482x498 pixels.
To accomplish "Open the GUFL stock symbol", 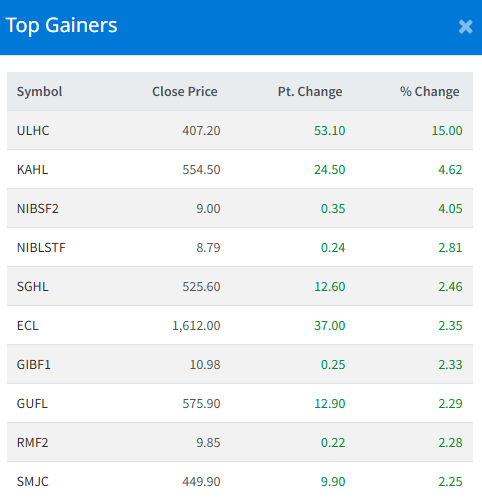I will [x=32, y=403].
